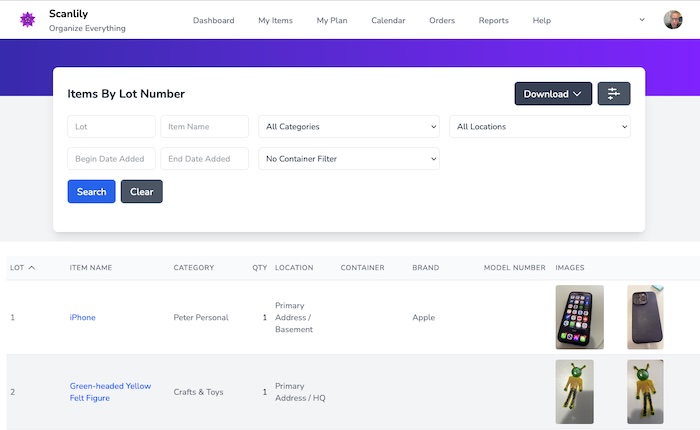Focus the Lot input field
The height and width of the screenshot is (430, 700).
[111, 127]
